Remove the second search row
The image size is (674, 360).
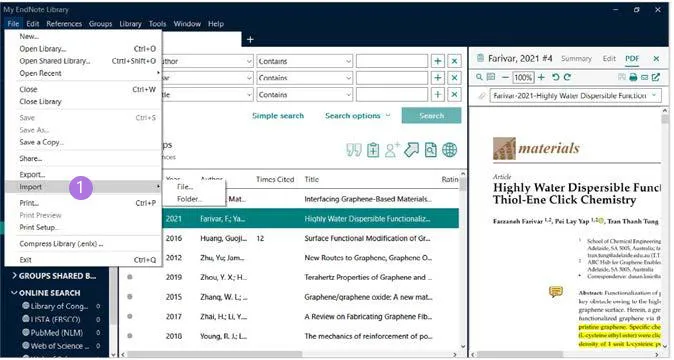click(454, 78)
